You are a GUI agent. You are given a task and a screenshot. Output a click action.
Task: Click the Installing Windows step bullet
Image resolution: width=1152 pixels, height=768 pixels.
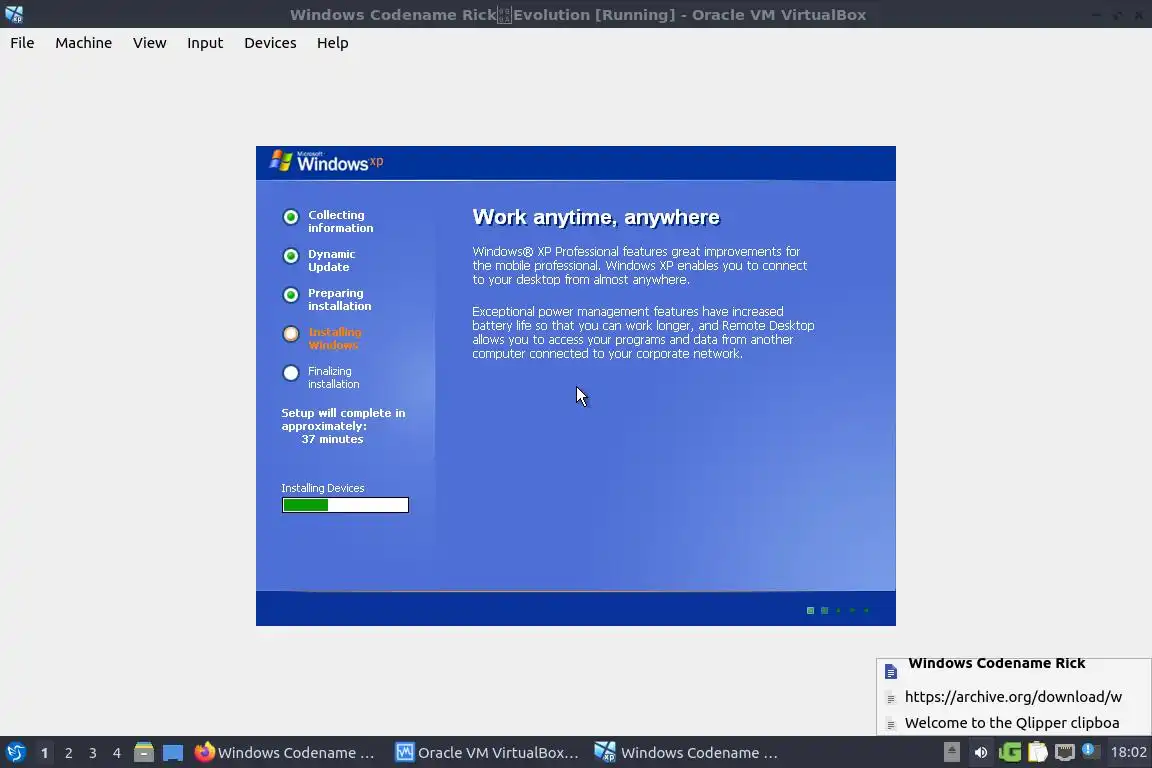(x=291, y=334)
